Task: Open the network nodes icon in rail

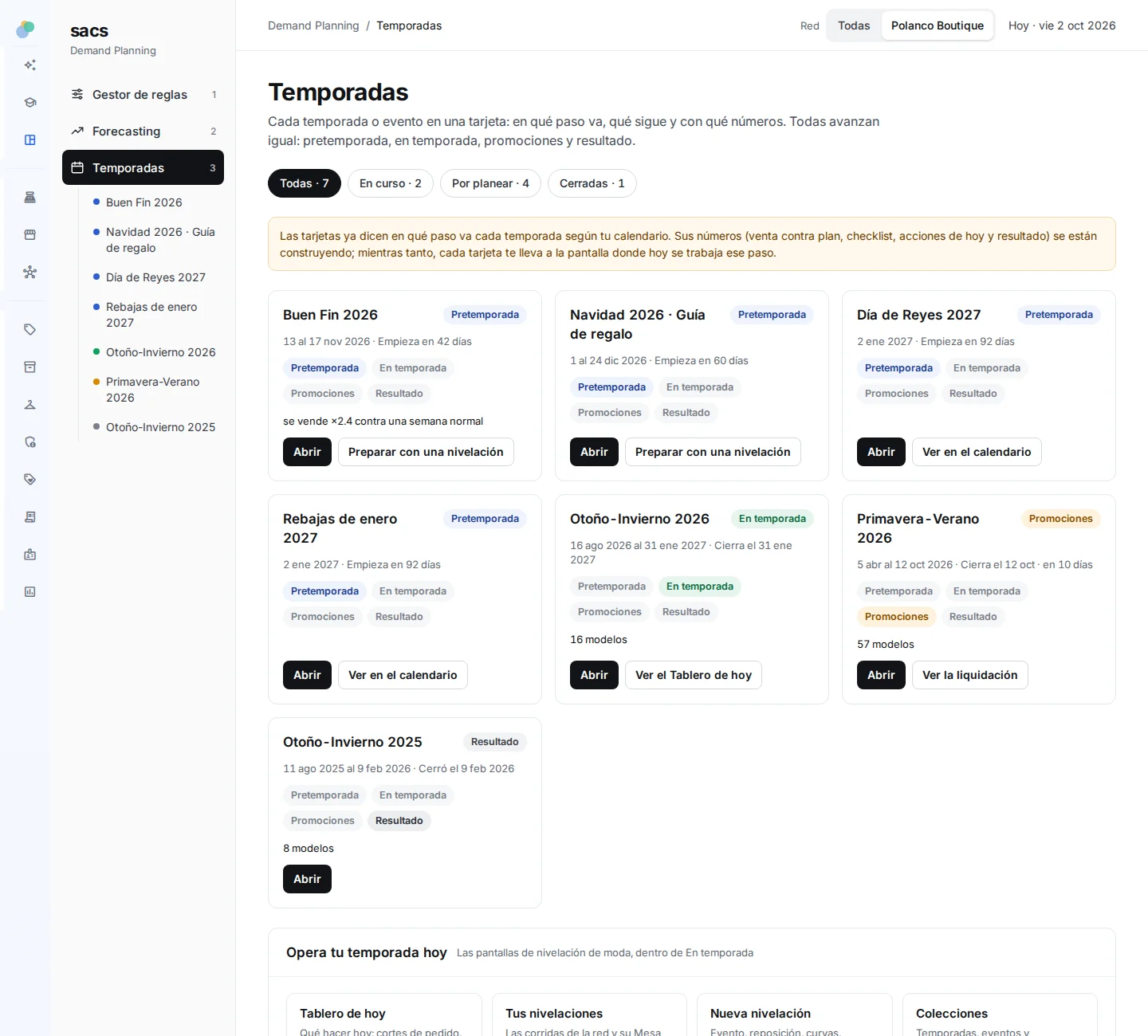Action: click(30, 273)
